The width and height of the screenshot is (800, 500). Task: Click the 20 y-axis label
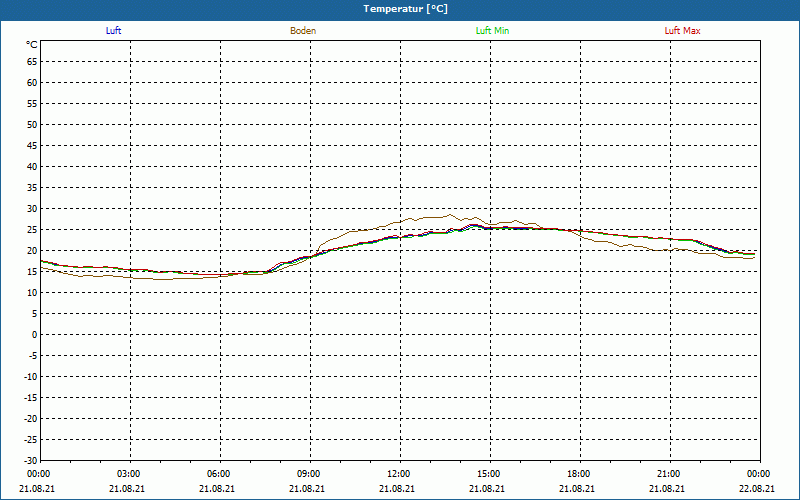point(32,251)
